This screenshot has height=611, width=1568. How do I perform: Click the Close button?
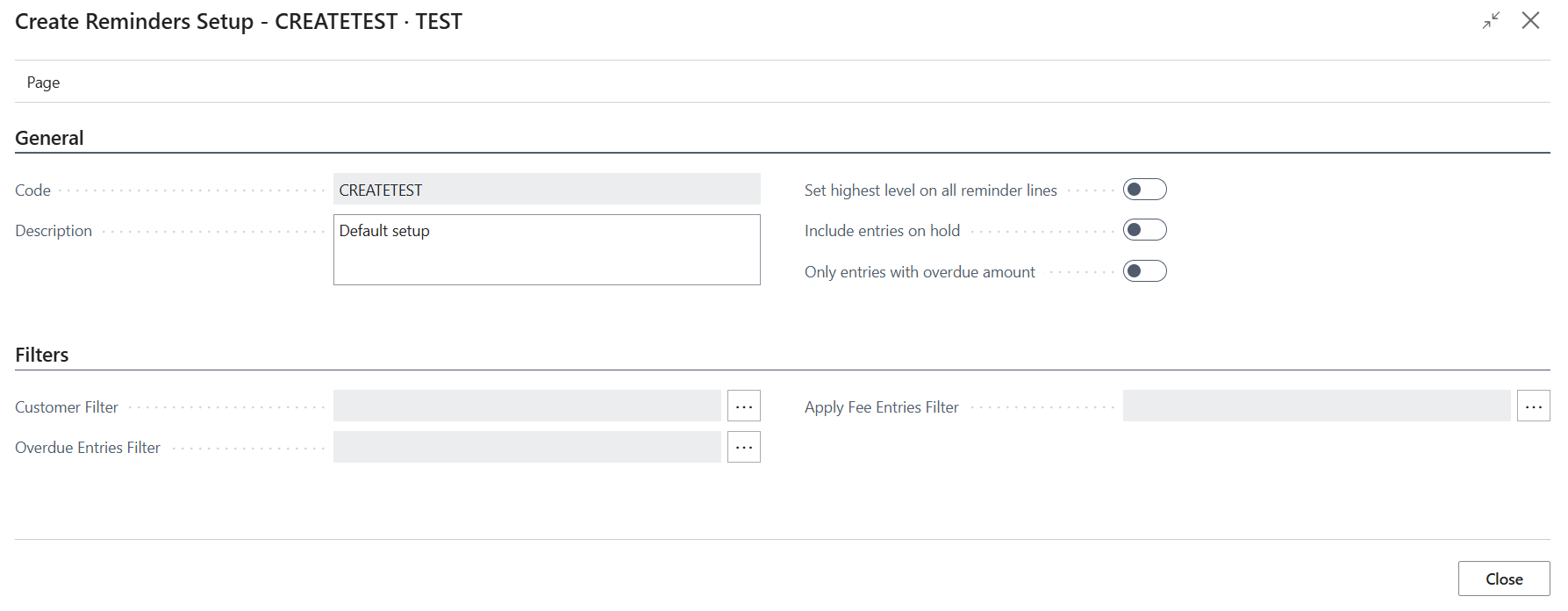pos(1504,579)
